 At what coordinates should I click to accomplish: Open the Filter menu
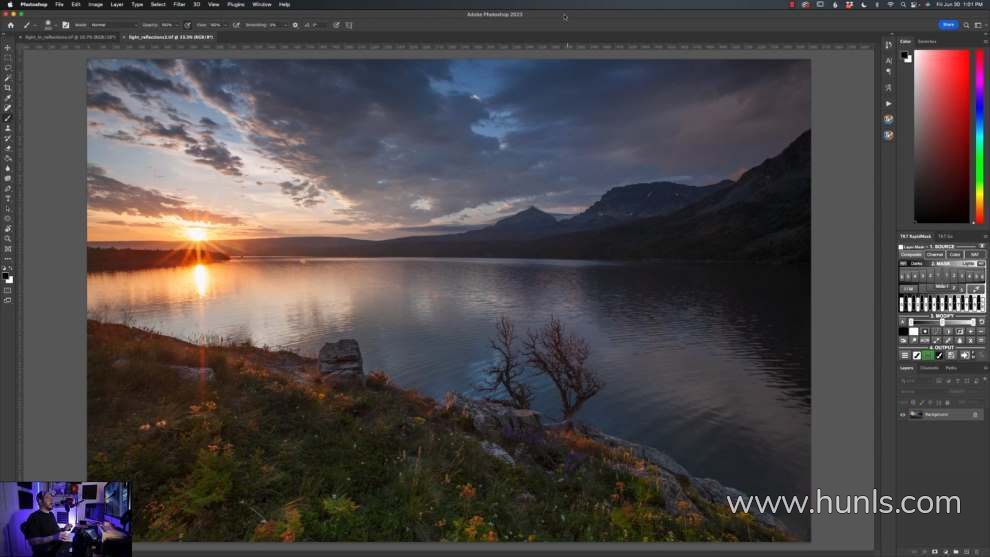click(179, 4)
